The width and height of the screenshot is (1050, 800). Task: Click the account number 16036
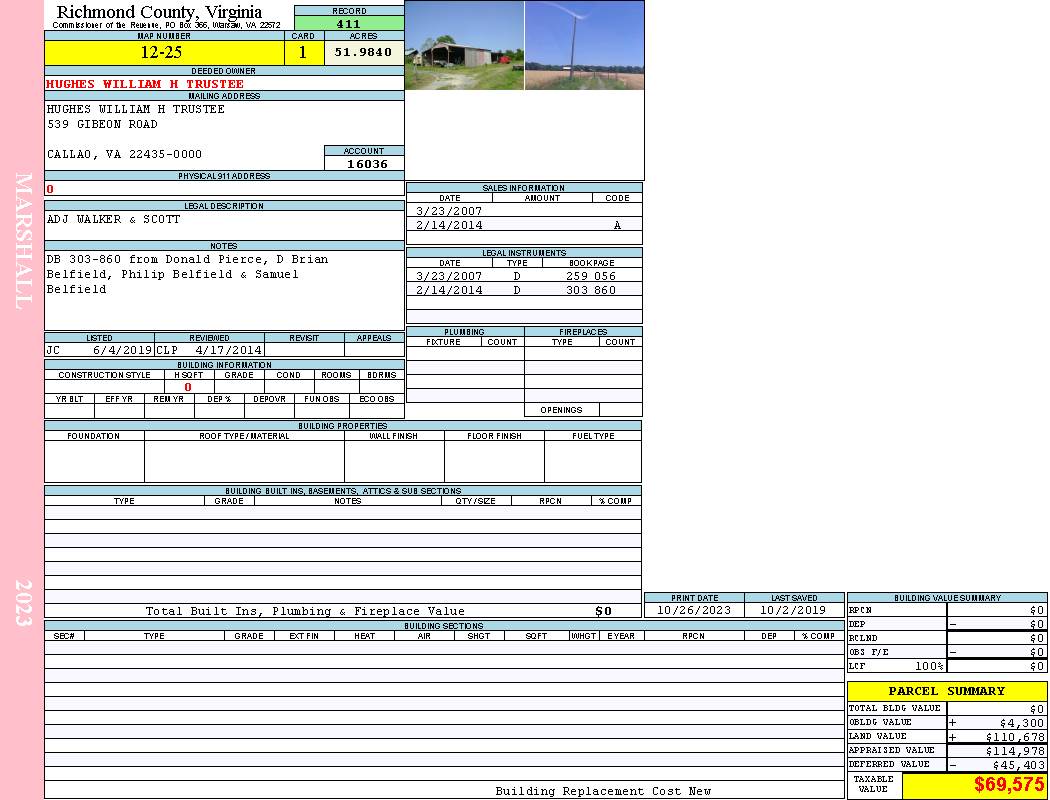pos(366,164)
